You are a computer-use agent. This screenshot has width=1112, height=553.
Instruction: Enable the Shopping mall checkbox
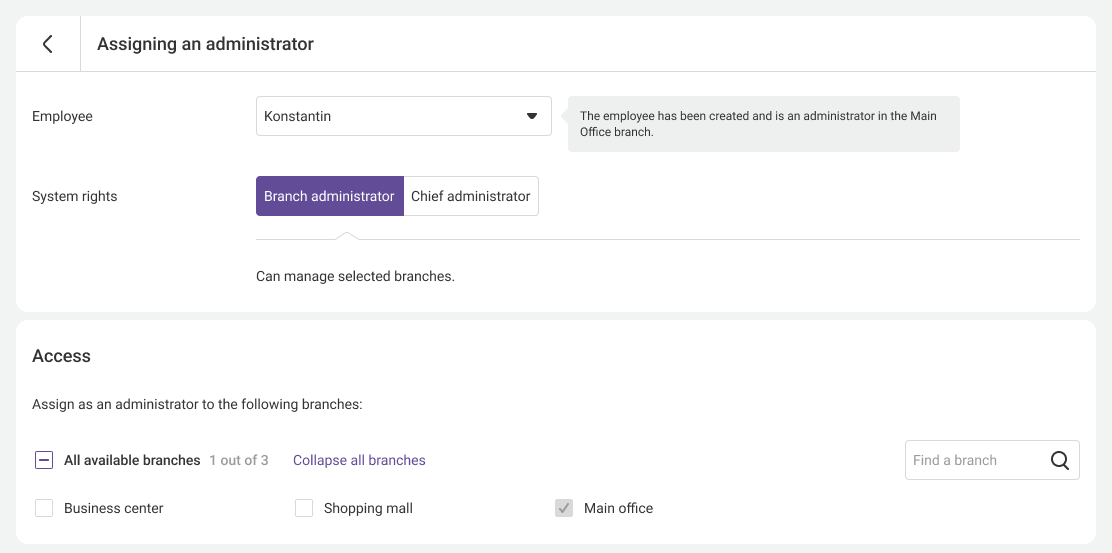tap(304, 508)
